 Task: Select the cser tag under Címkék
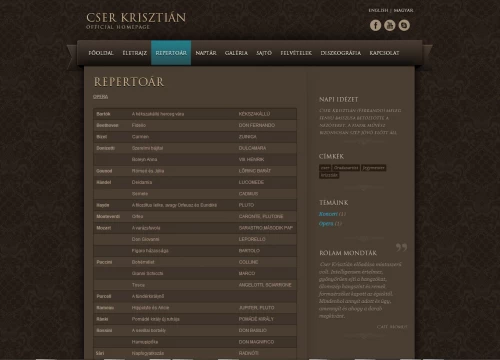[325, 168]
